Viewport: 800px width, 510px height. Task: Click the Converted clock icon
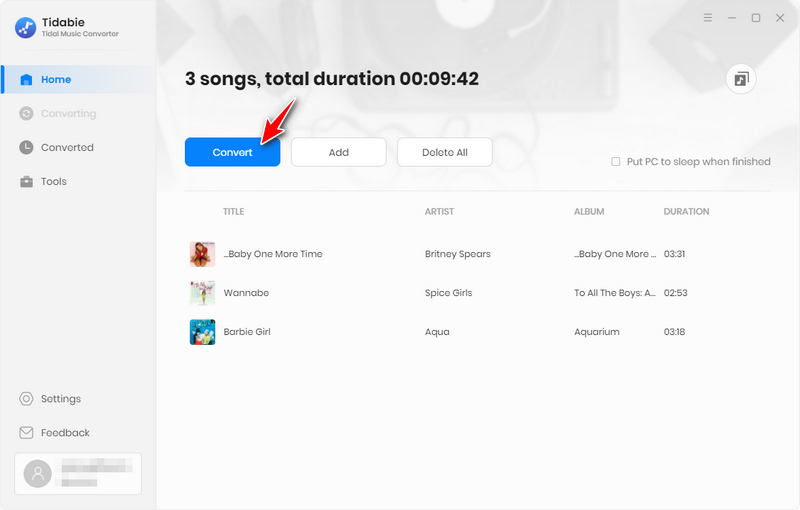(26, 147)
